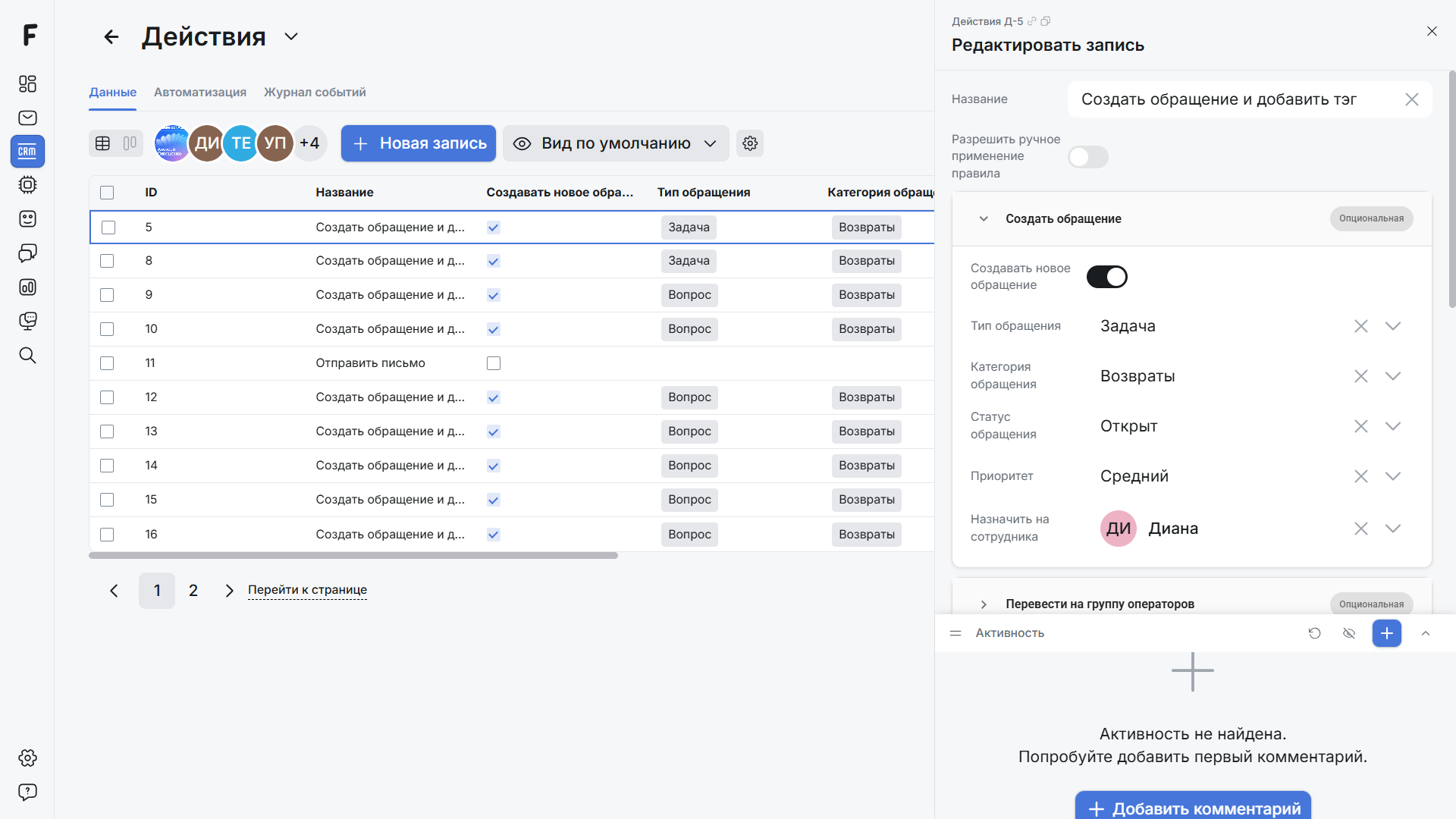Go back using the left arrow
Screen dimensions: 1456x819
coord(111,36)
